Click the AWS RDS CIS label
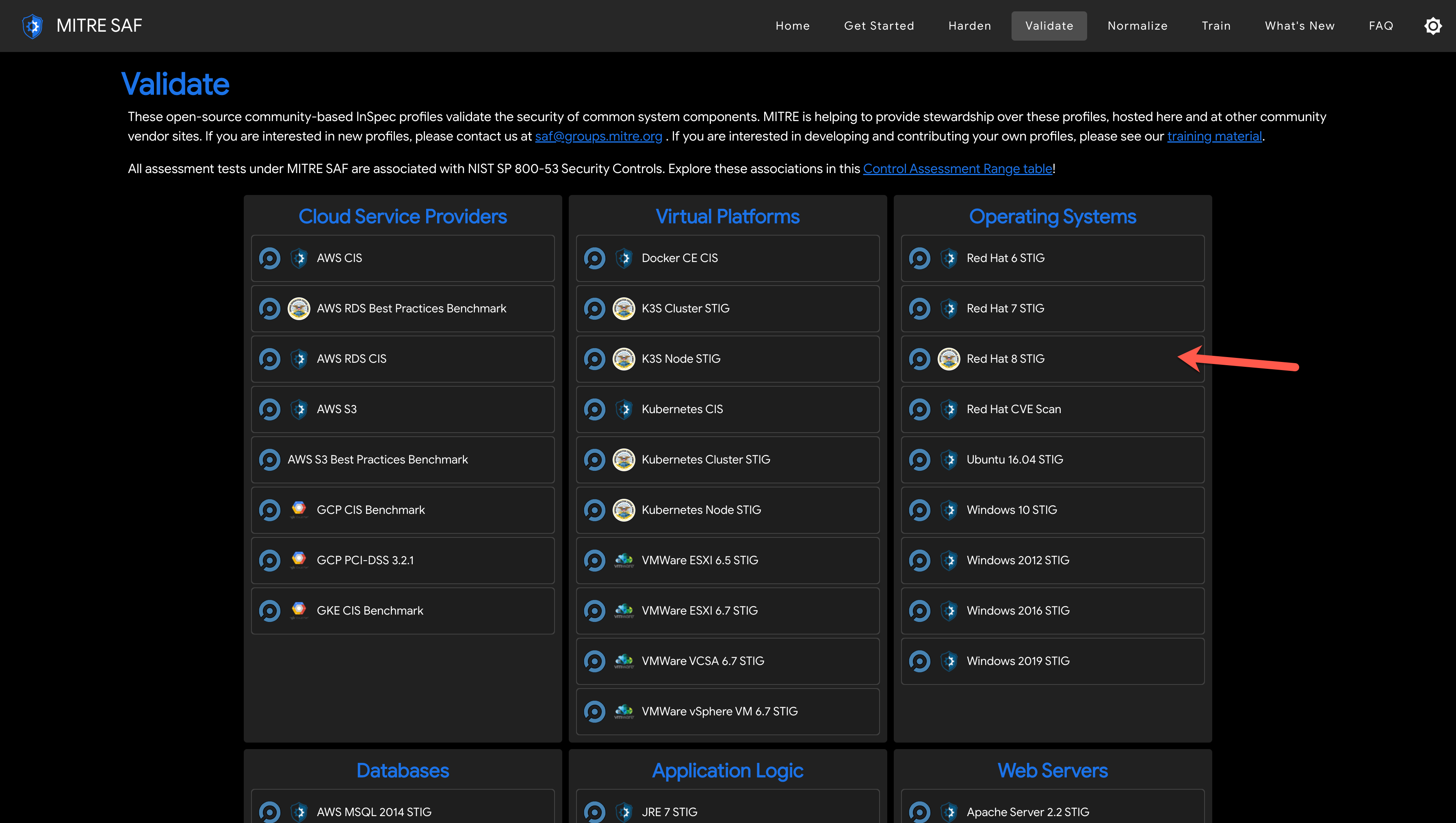 pos(351,359)
